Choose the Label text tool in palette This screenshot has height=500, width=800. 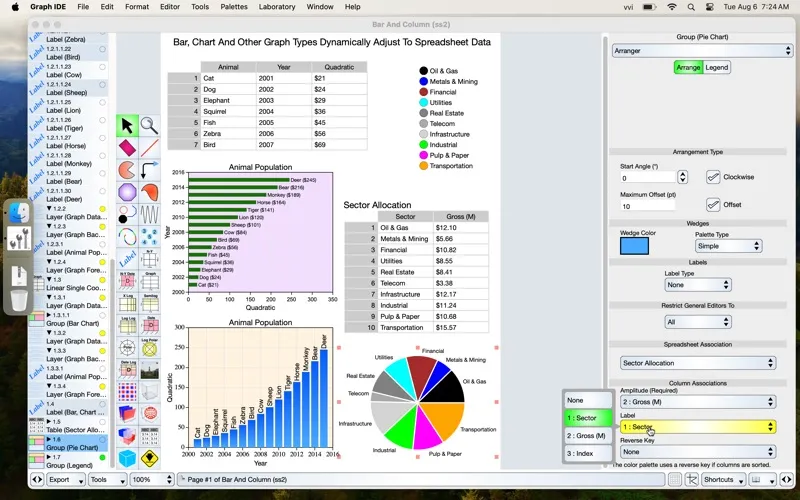pyautogui.click(x=127, y=261)
